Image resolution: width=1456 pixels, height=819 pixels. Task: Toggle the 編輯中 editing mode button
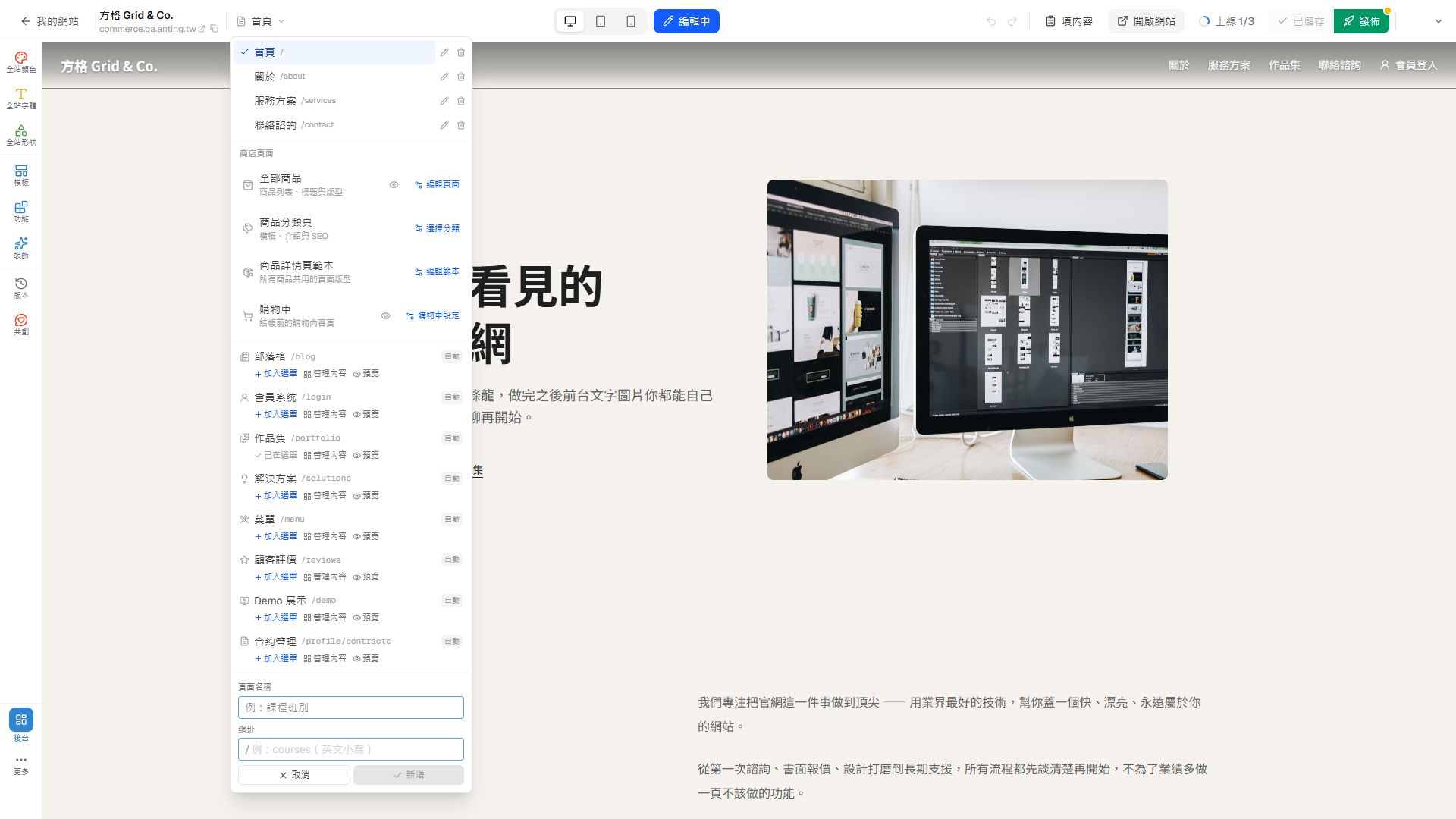pyautogui.click(x=686, y=21)
